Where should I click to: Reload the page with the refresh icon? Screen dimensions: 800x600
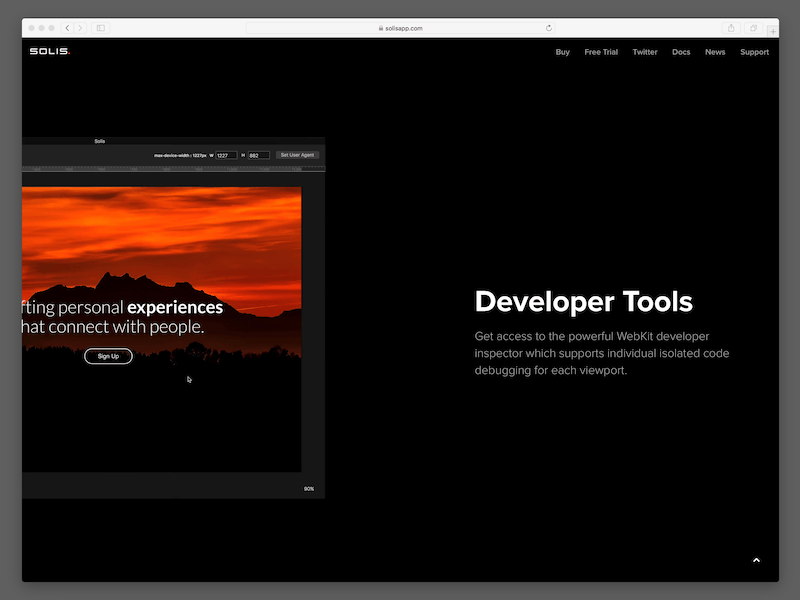tap(548, 28)
